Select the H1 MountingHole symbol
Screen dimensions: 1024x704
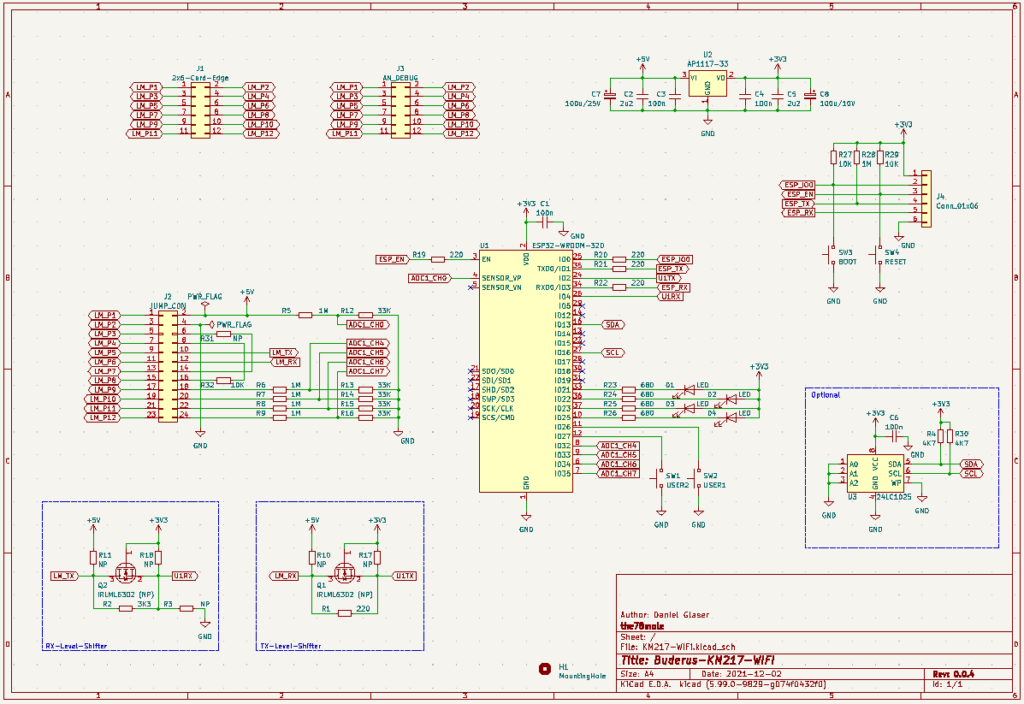[545, 668]
